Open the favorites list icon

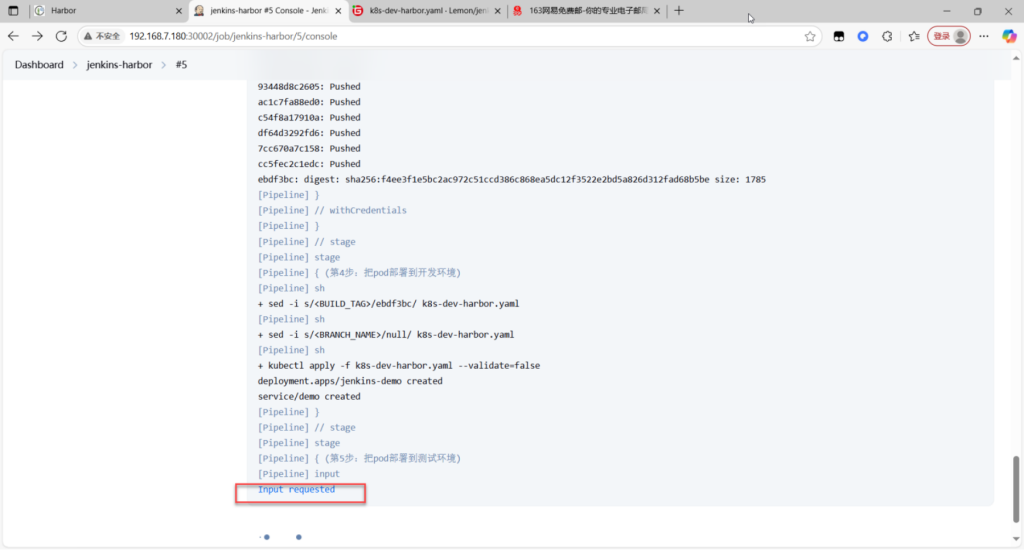[914, 36]
